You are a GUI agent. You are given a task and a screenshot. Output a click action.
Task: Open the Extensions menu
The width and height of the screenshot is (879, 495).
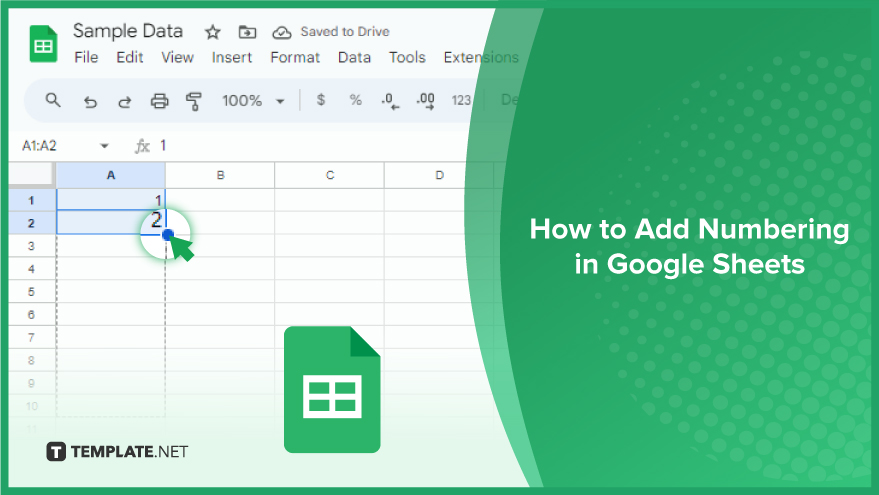point(481,57)
